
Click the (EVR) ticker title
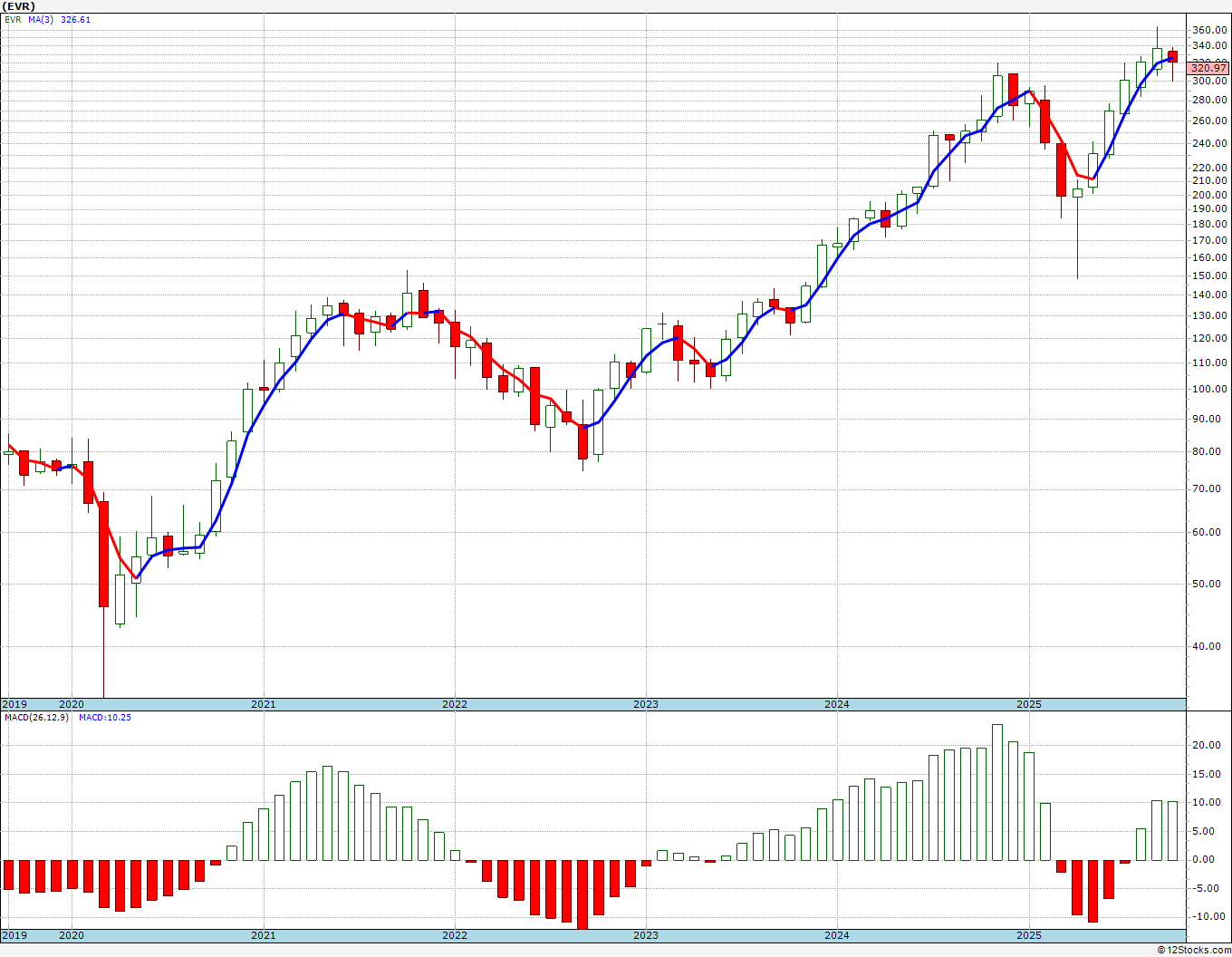click(x=19, y=6)
